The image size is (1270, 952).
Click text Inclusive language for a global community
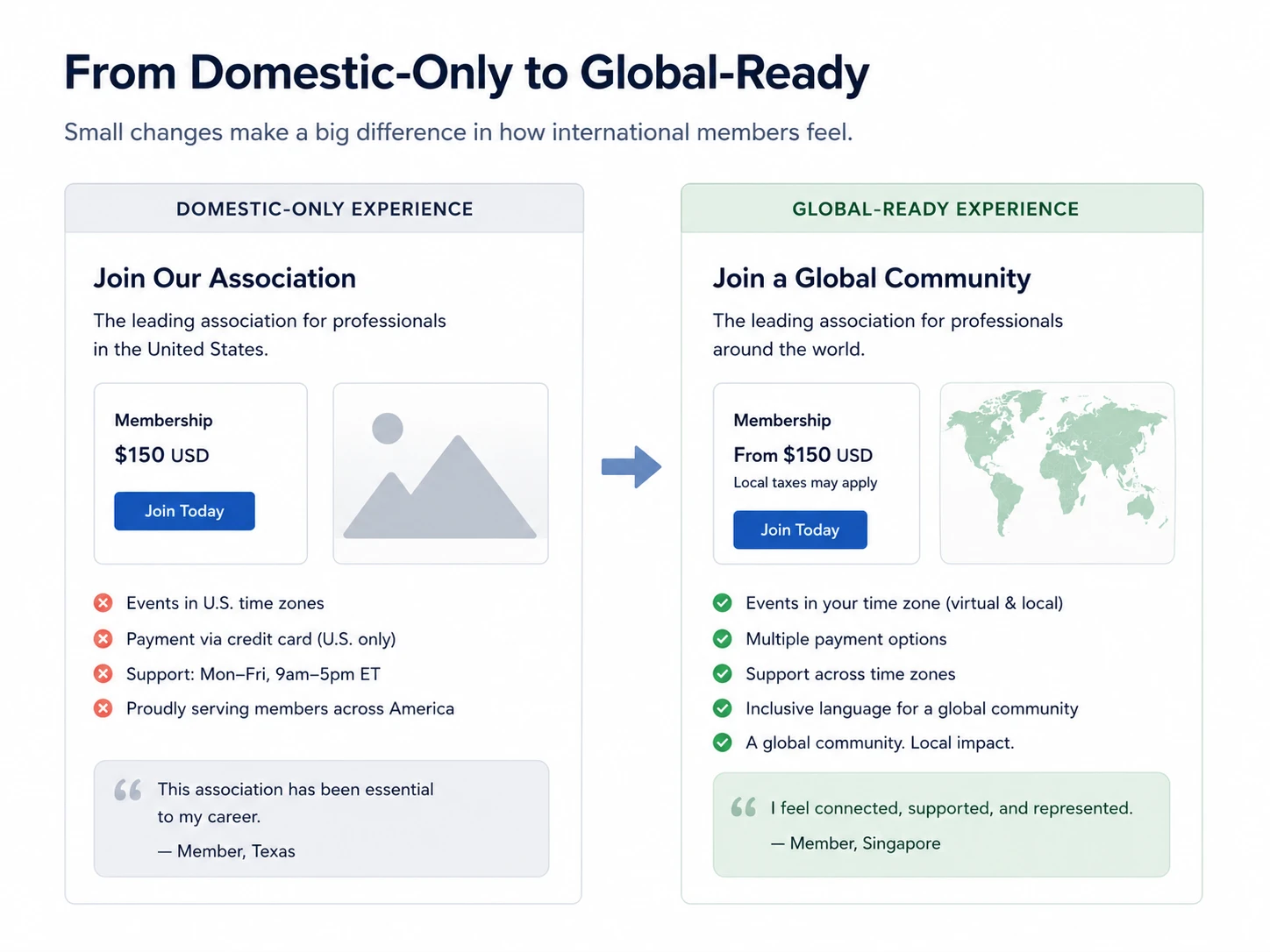[912, 708]
